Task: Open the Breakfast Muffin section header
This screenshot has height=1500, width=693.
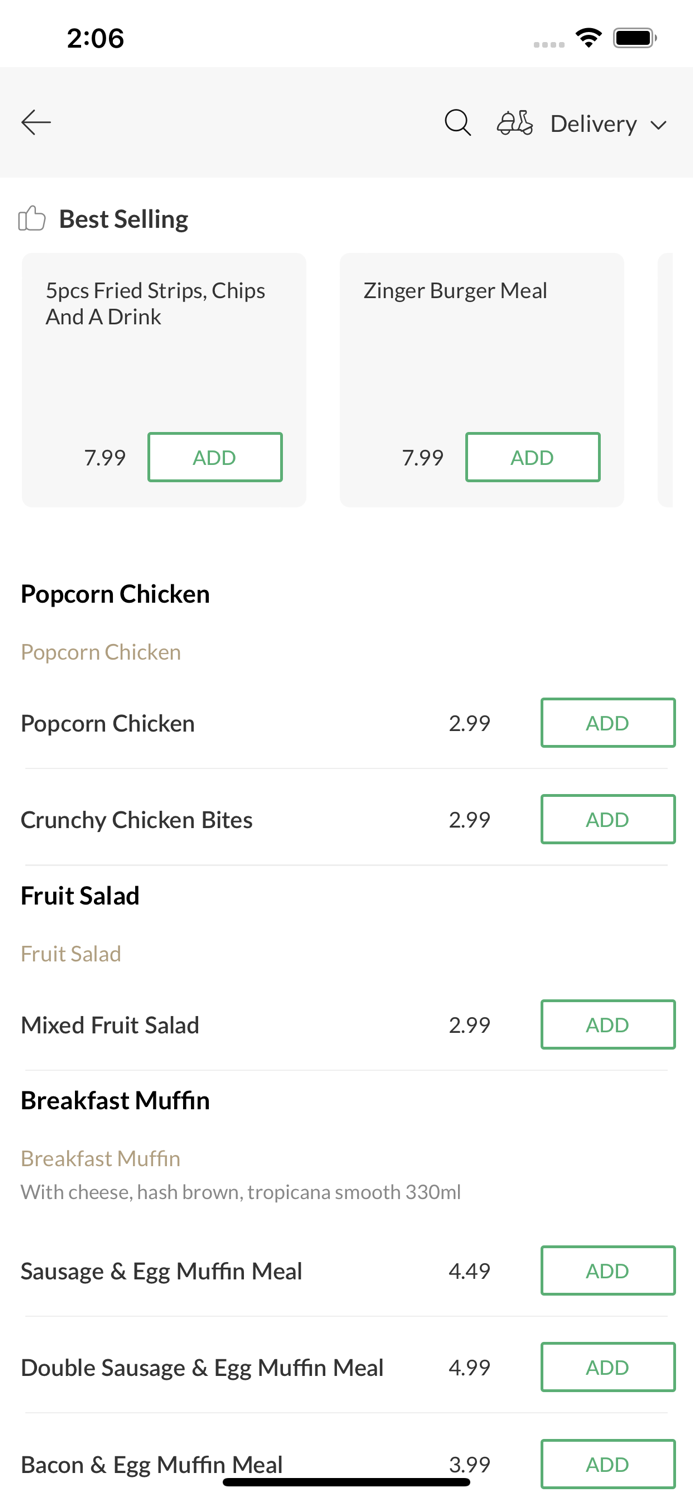Action: pos(115,1100)
